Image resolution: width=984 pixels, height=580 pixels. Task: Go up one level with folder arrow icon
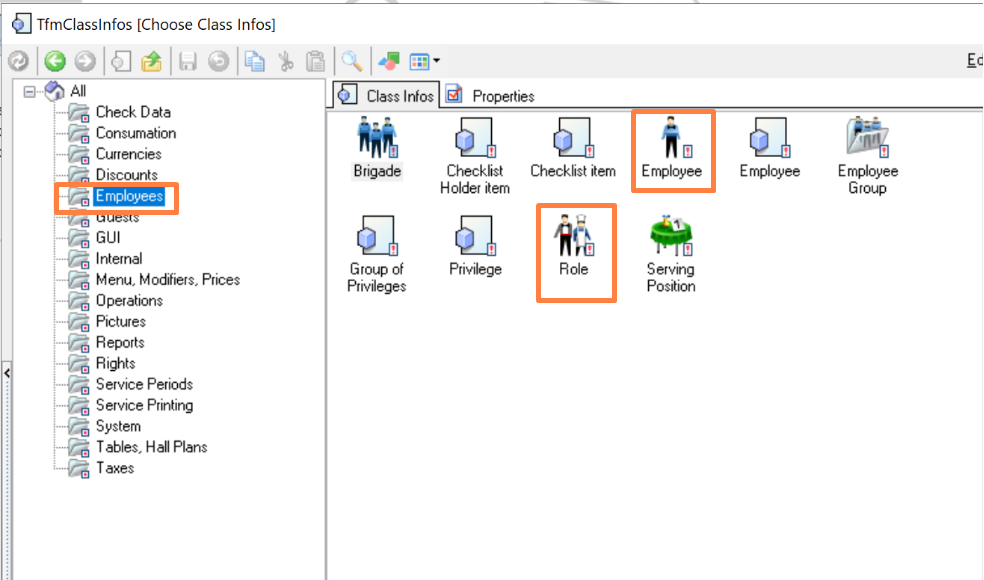click(x=151, y=61)
